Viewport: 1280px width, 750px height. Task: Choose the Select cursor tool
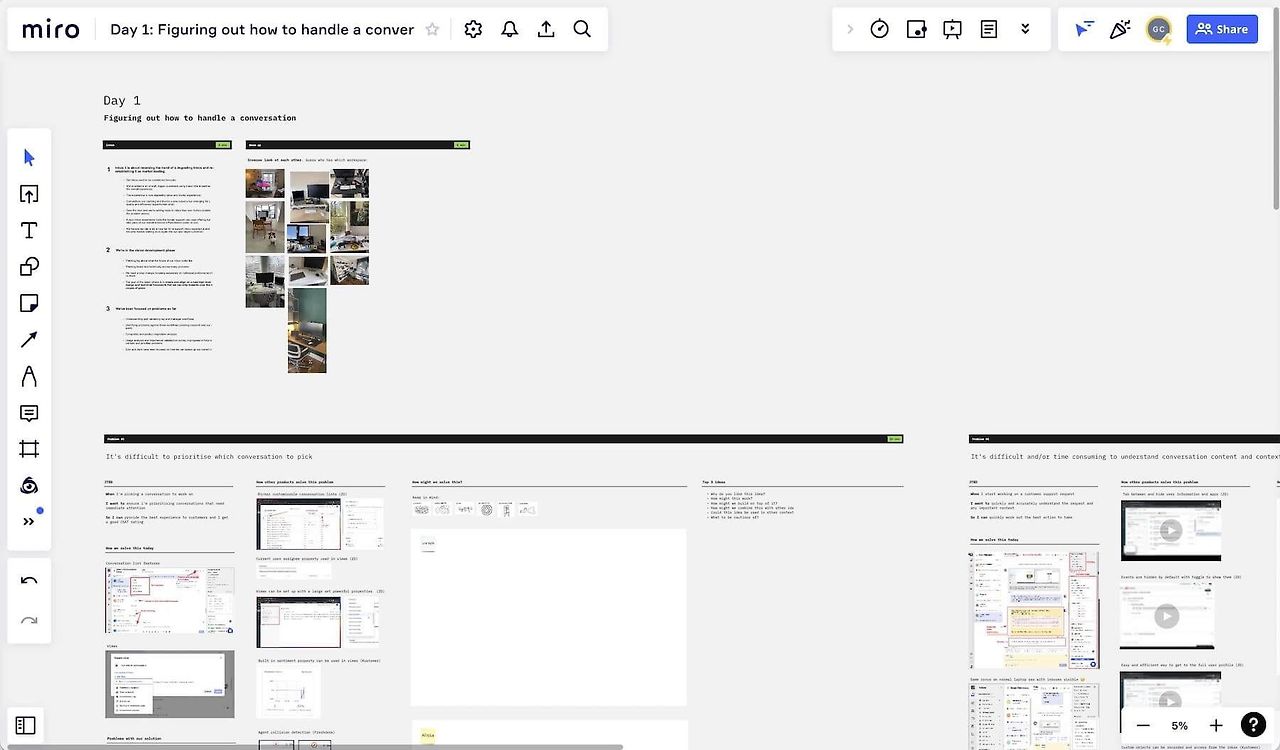(29, 157)
